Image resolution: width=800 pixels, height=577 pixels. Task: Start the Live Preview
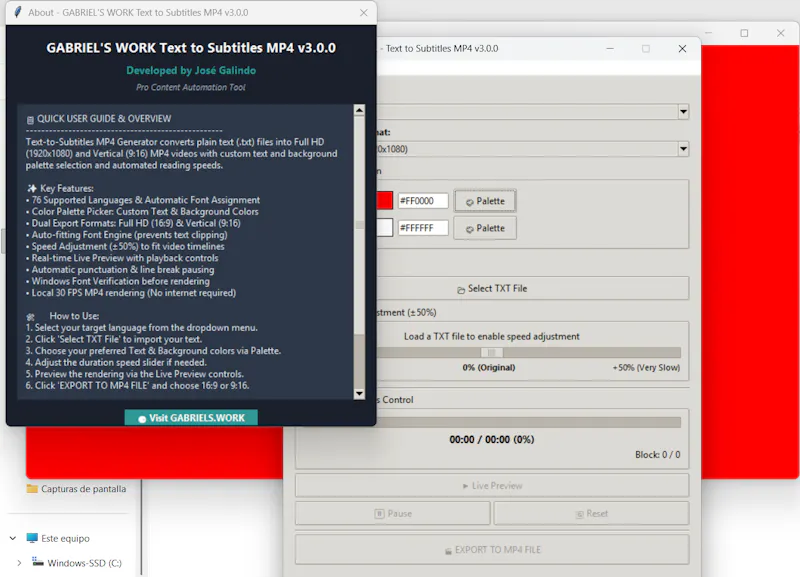492,486
